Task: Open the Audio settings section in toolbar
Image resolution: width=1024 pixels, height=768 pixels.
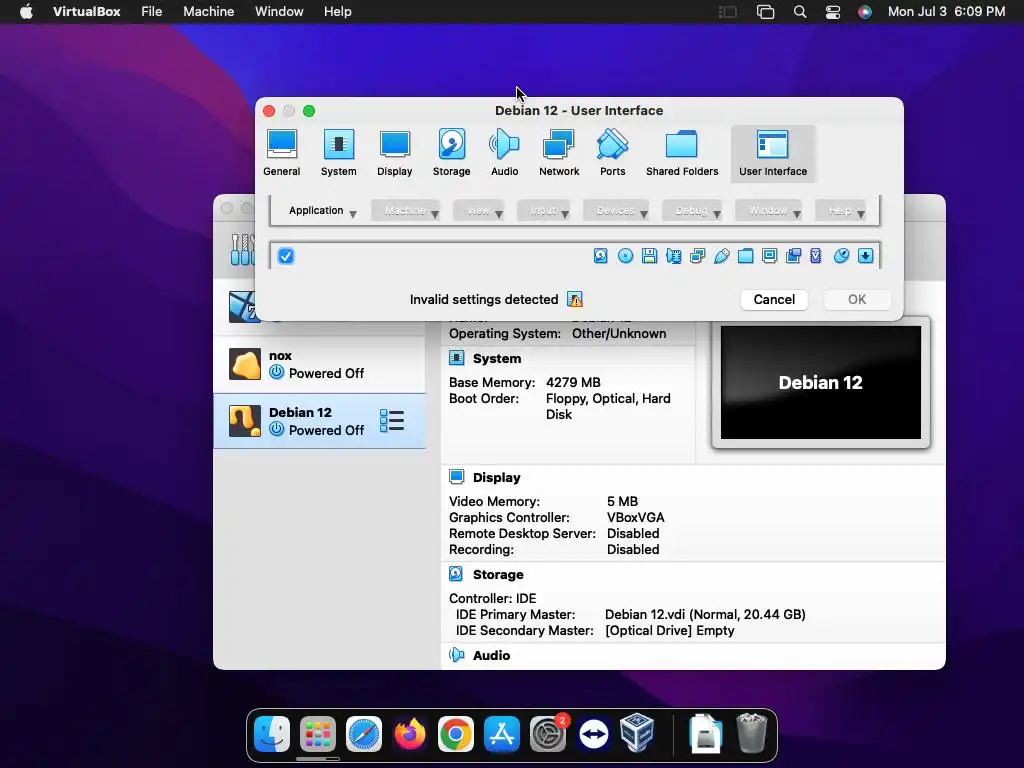Action: (x=504, y=153)
